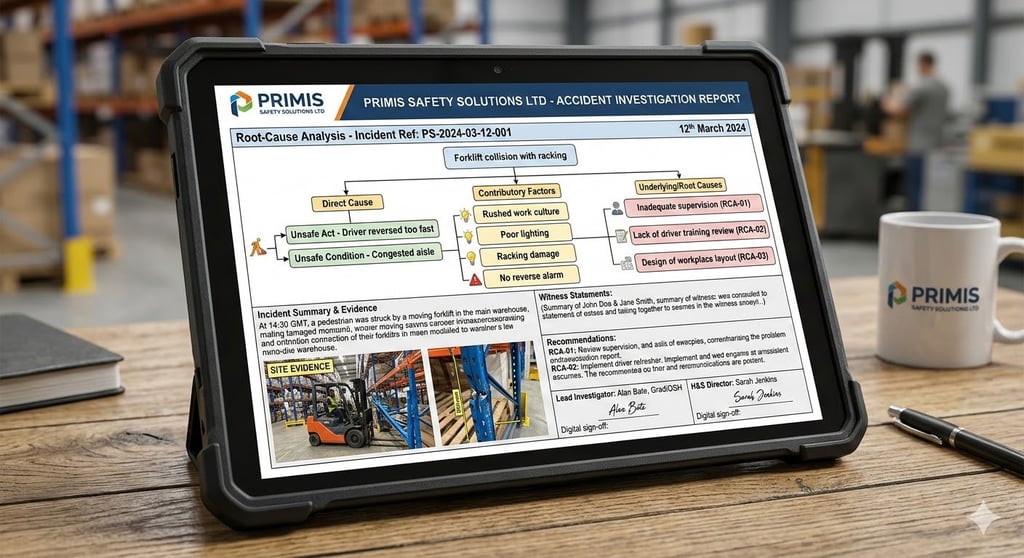Select the 'Poor lighting' factor box
The width and height of the screenshot is (1024, 558).
pos(524,234)
